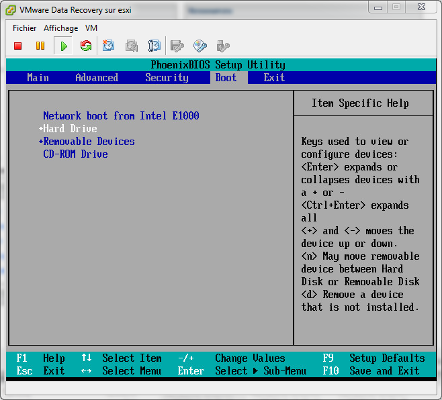Click the VMware console title bar icon
This screenshot has width=442, height=400.
[x=11, y=10]
